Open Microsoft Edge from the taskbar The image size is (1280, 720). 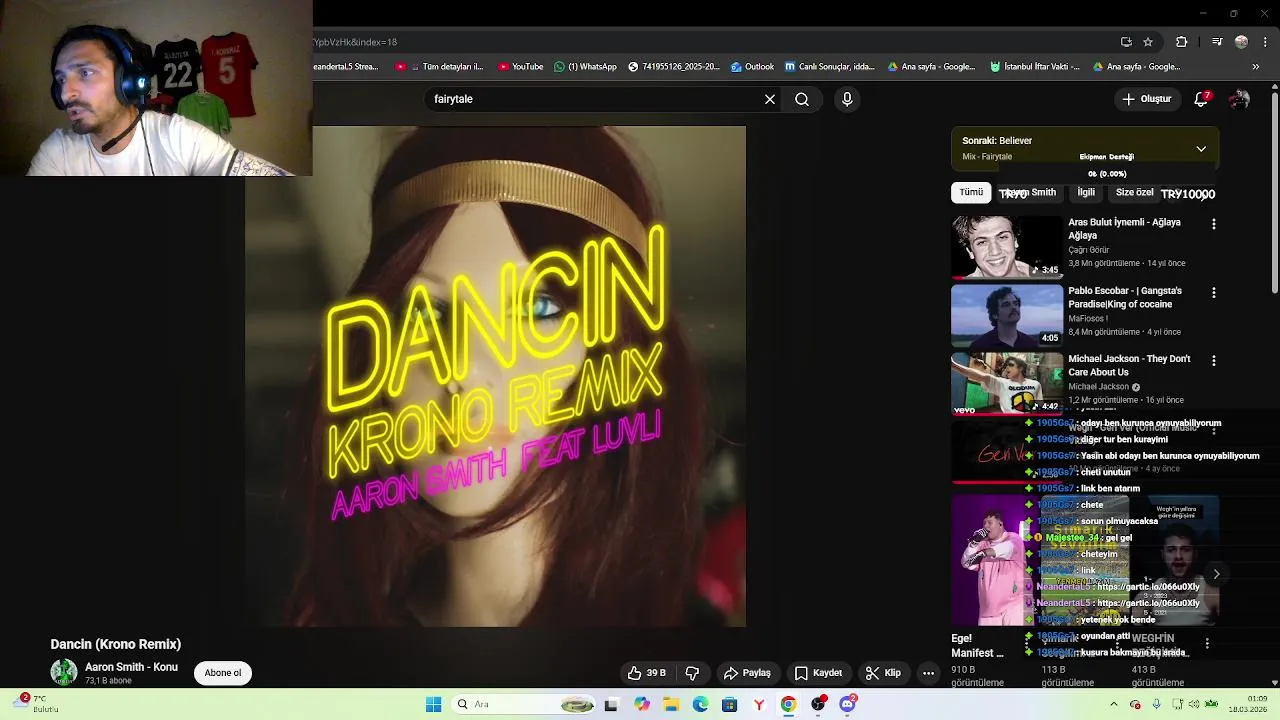pos(700,705)
